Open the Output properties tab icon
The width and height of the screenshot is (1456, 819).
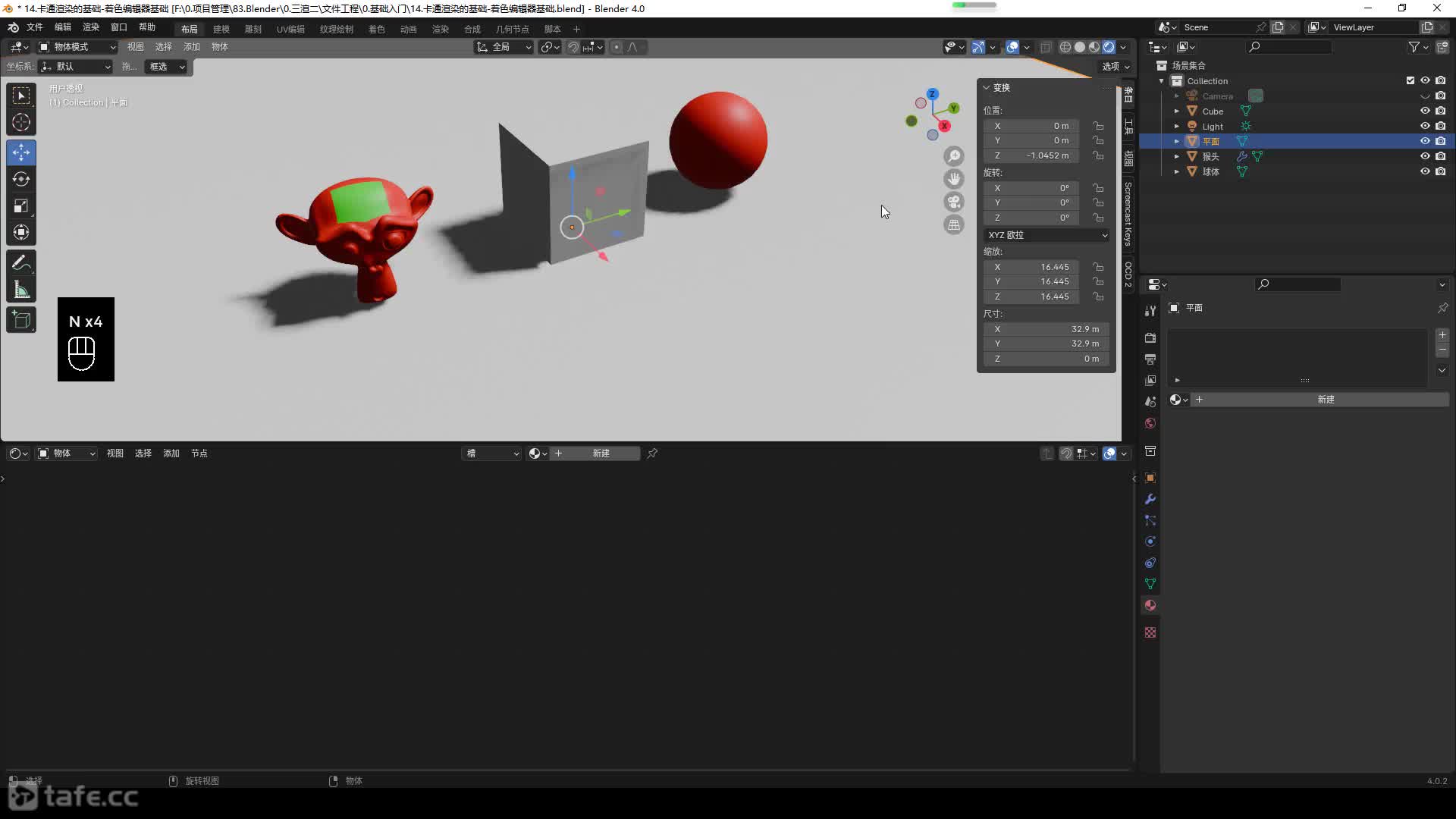[1150, 359]
